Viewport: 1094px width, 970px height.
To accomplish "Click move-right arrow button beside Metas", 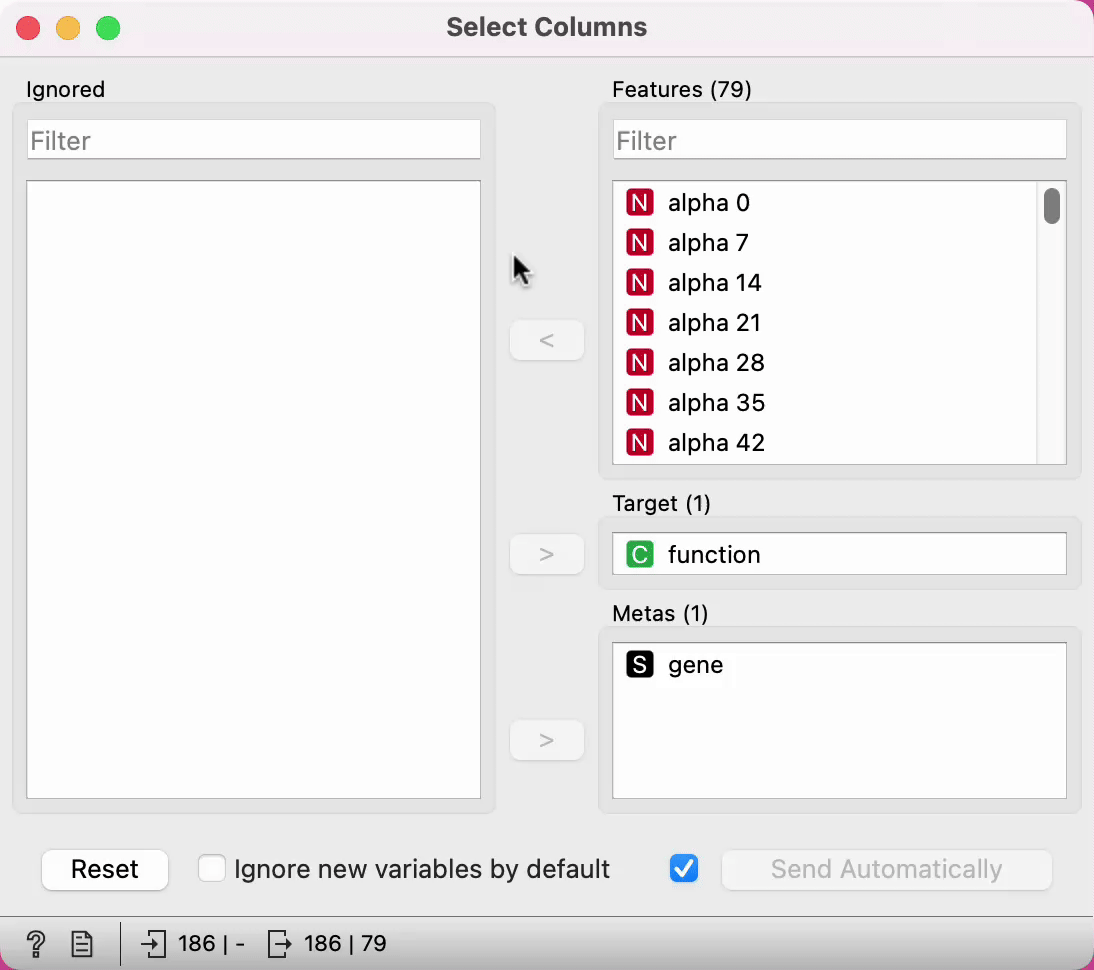I will click(x=546, y=741).
